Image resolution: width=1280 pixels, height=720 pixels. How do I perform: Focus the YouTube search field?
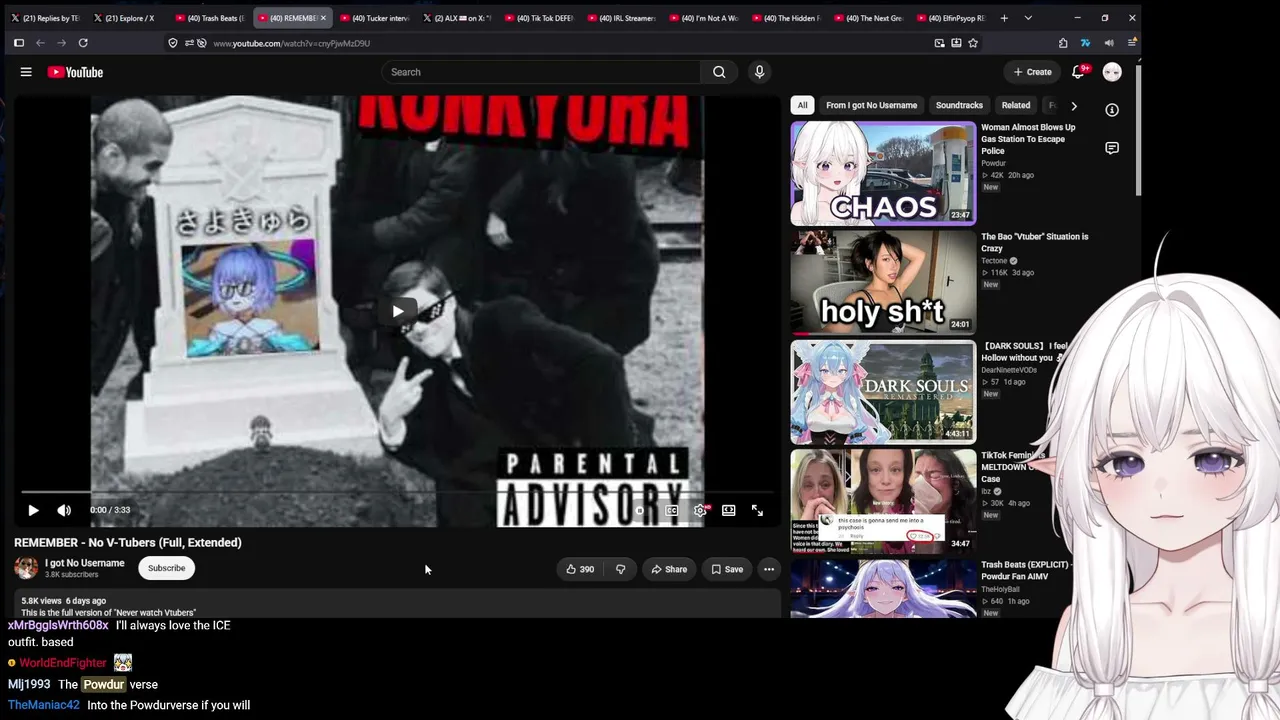point(541,72)
